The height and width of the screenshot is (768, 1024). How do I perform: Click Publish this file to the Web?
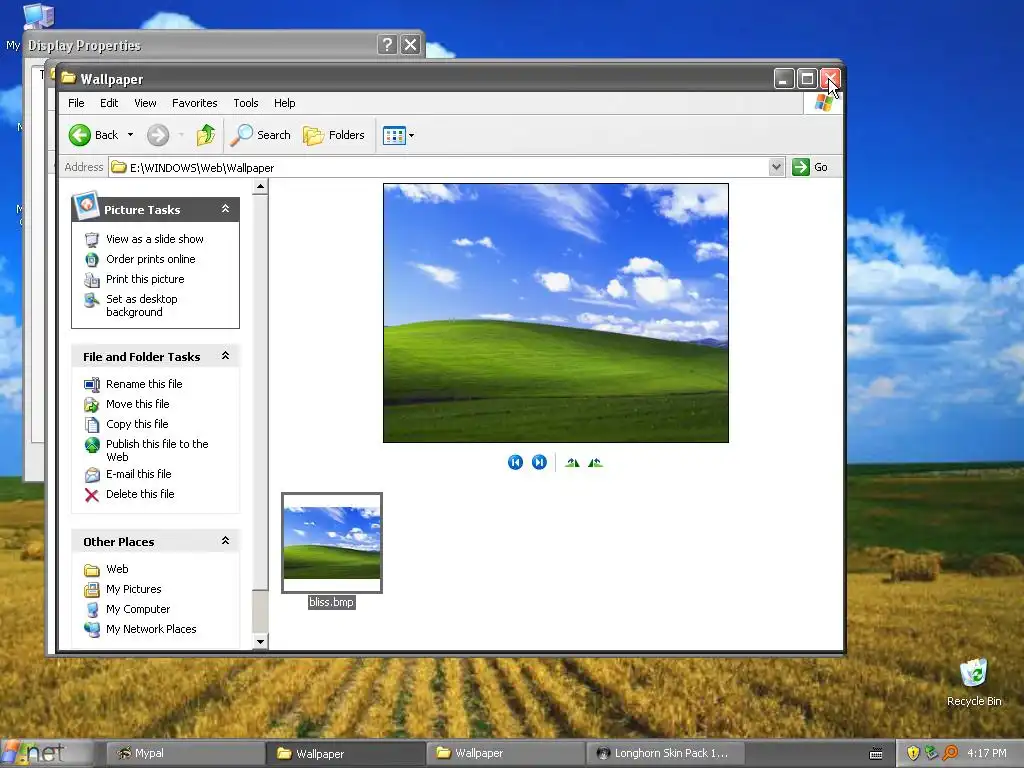point(157,450)
